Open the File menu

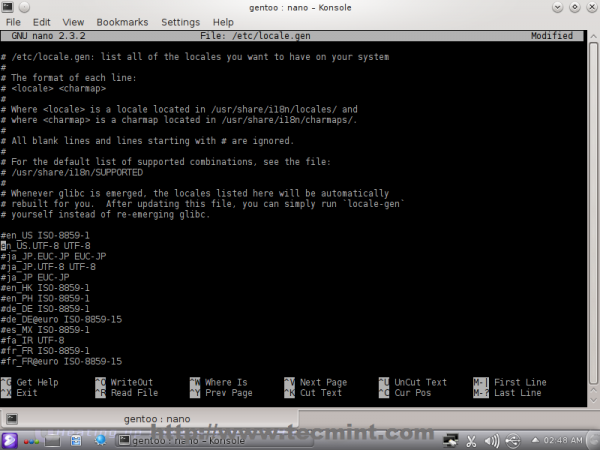point(13,22)
